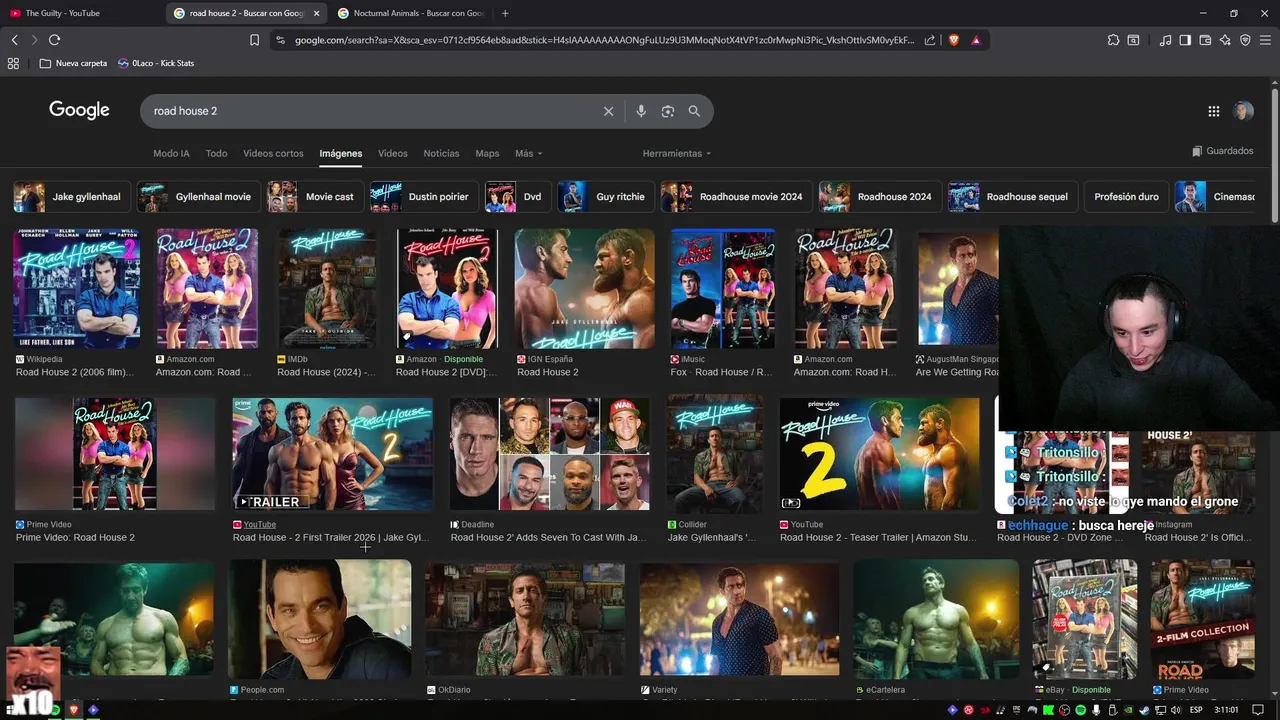
Task: Select the Todo search tab
Action: pyautogui.click(x=216, y=153)
